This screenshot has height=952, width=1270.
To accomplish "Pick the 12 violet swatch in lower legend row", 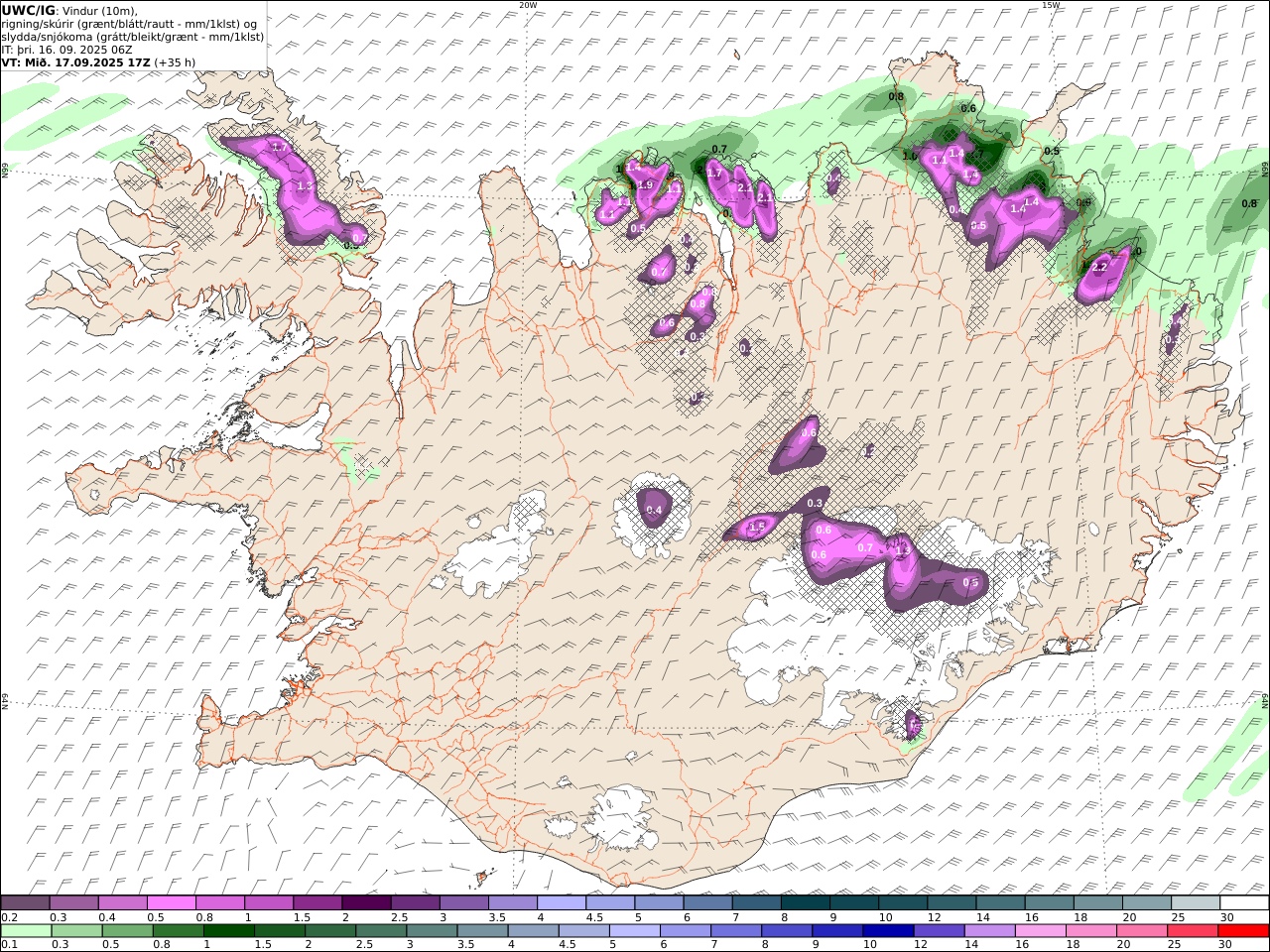I will click(x=939, y=931).
